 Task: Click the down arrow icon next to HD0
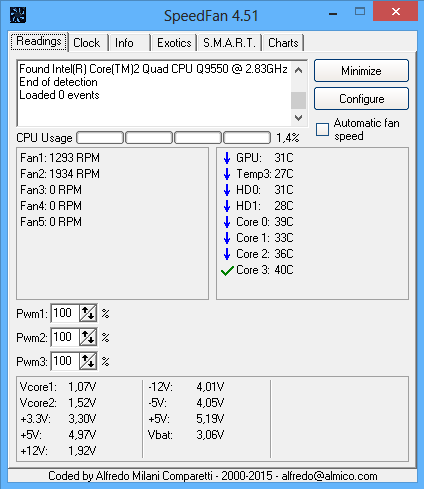point(227,190)
